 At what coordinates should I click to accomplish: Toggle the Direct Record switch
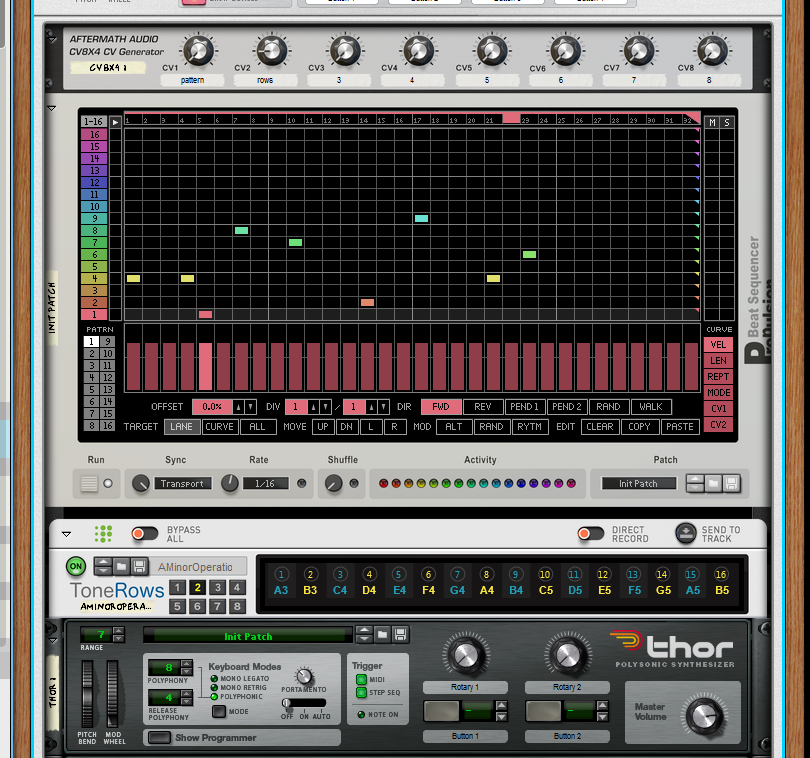(590, 534)
